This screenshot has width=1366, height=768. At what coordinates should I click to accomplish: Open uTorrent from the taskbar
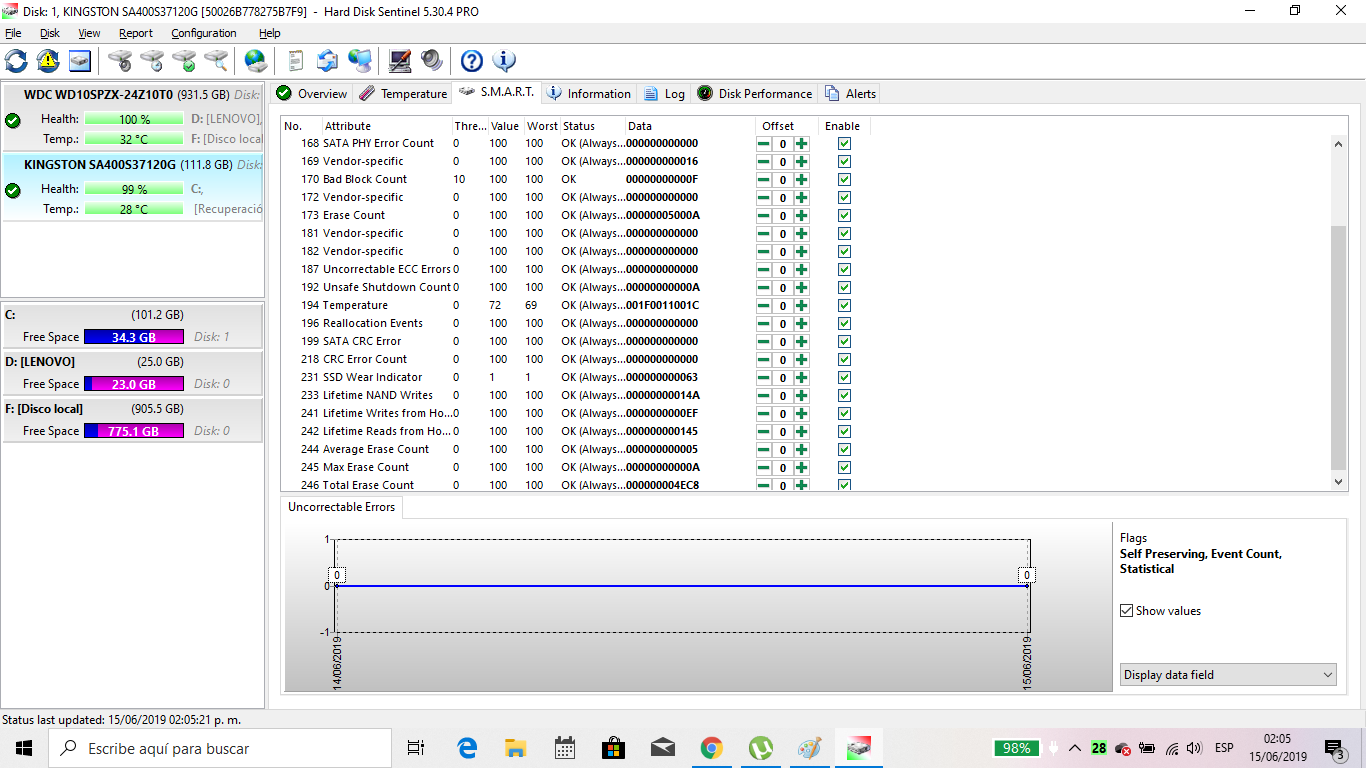[x=761, y=748]
